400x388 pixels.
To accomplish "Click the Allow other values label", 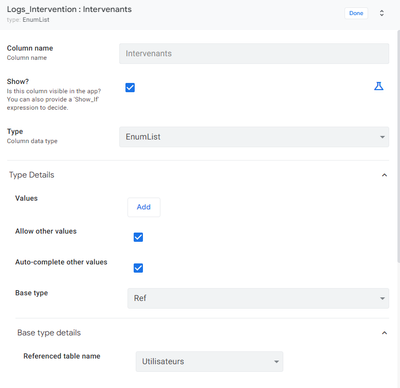I will (46, 231).
